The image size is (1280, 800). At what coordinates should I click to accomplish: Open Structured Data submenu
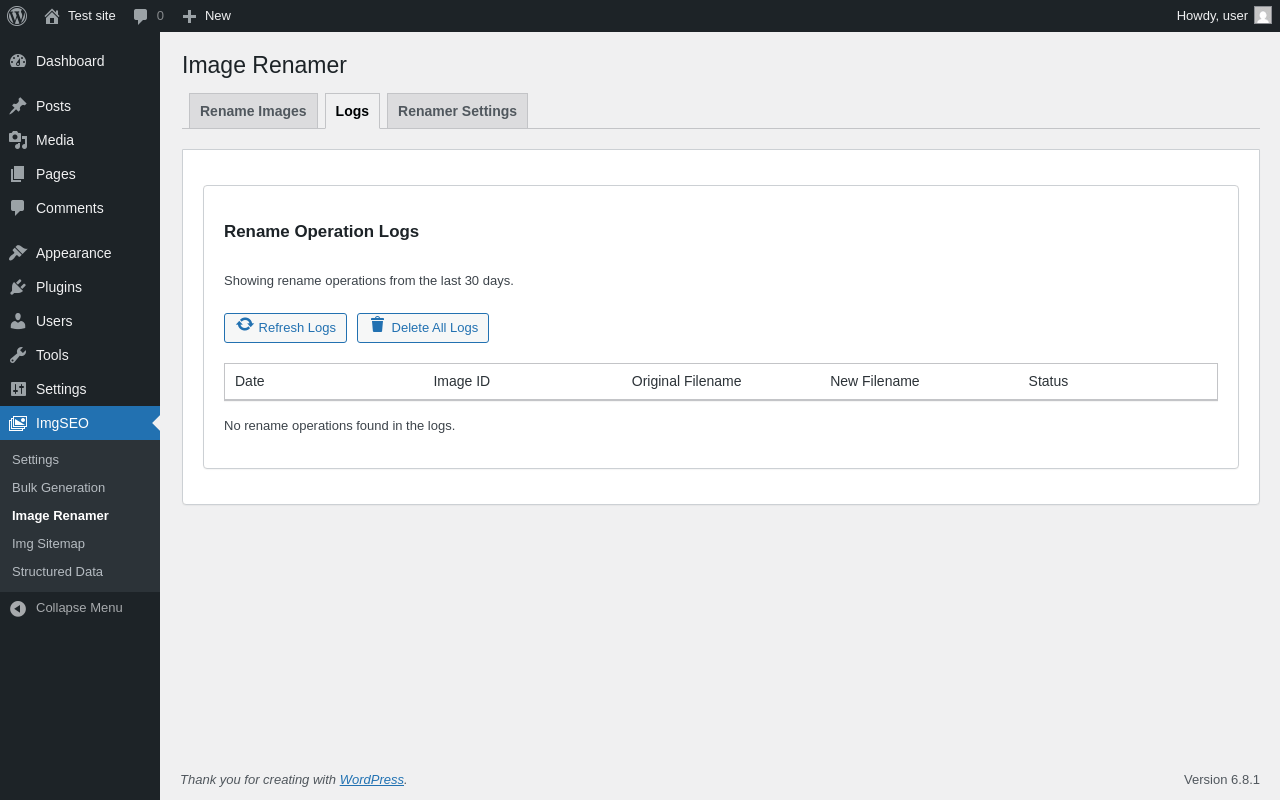coord(57,572)
